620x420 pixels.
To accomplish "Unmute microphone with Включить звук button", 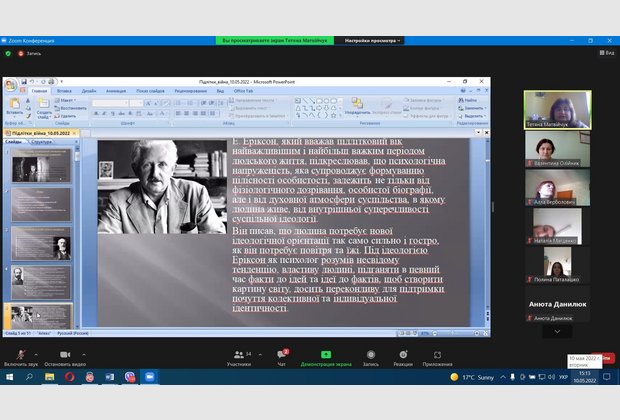I will [18, 355].
